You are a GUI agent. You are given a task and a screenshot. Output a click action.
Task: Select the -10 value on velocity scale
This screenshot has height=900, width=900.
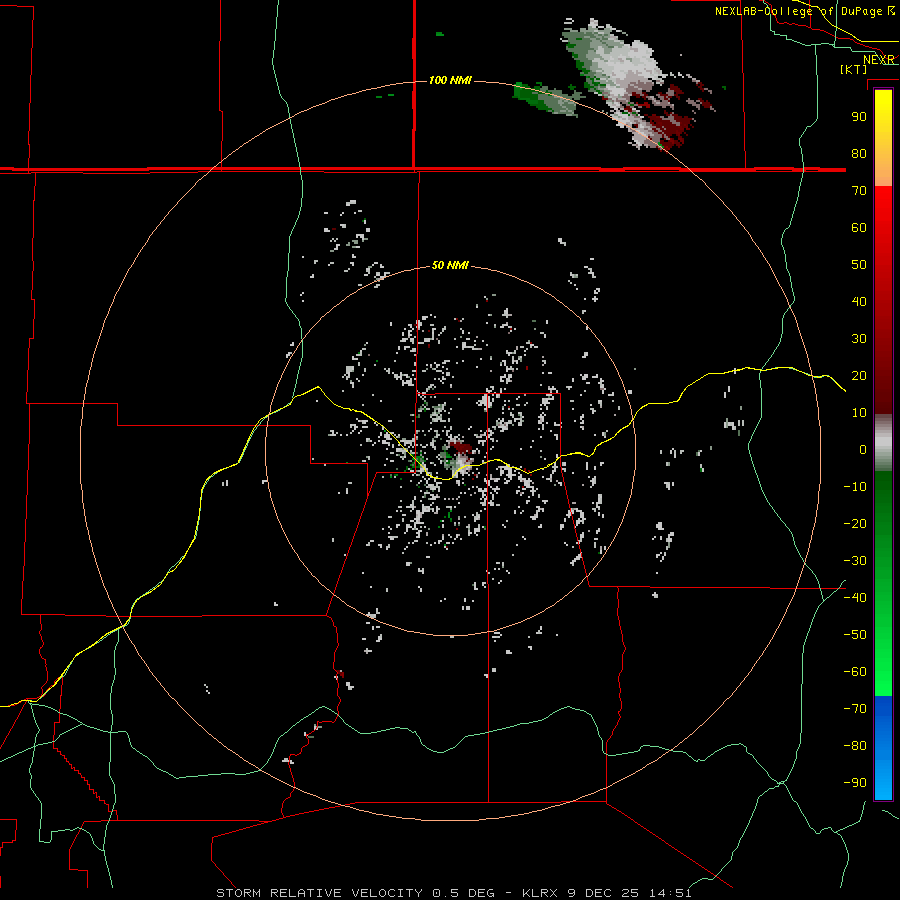point(855,487)
